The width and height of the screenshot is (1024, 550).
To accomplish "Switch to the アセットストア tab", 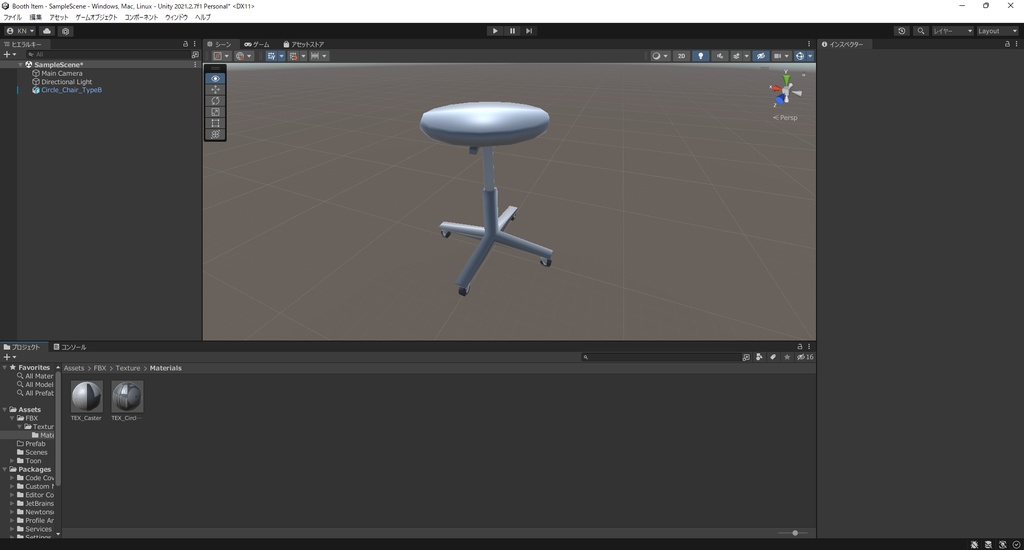I will (304, 44).
